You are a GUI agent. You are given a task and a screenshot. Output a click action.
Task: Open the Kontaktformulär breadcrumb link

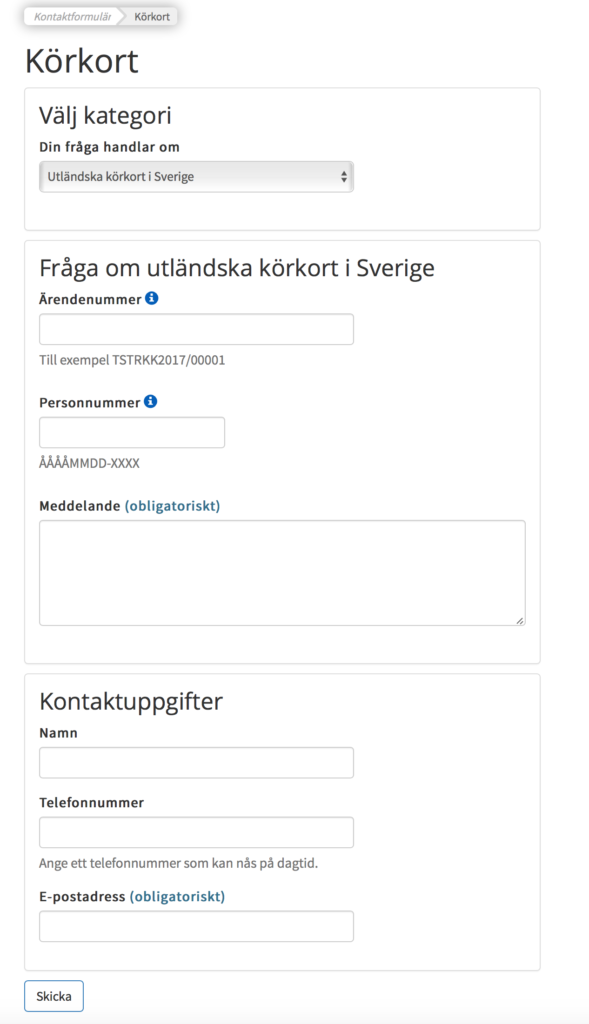point(72,16)
